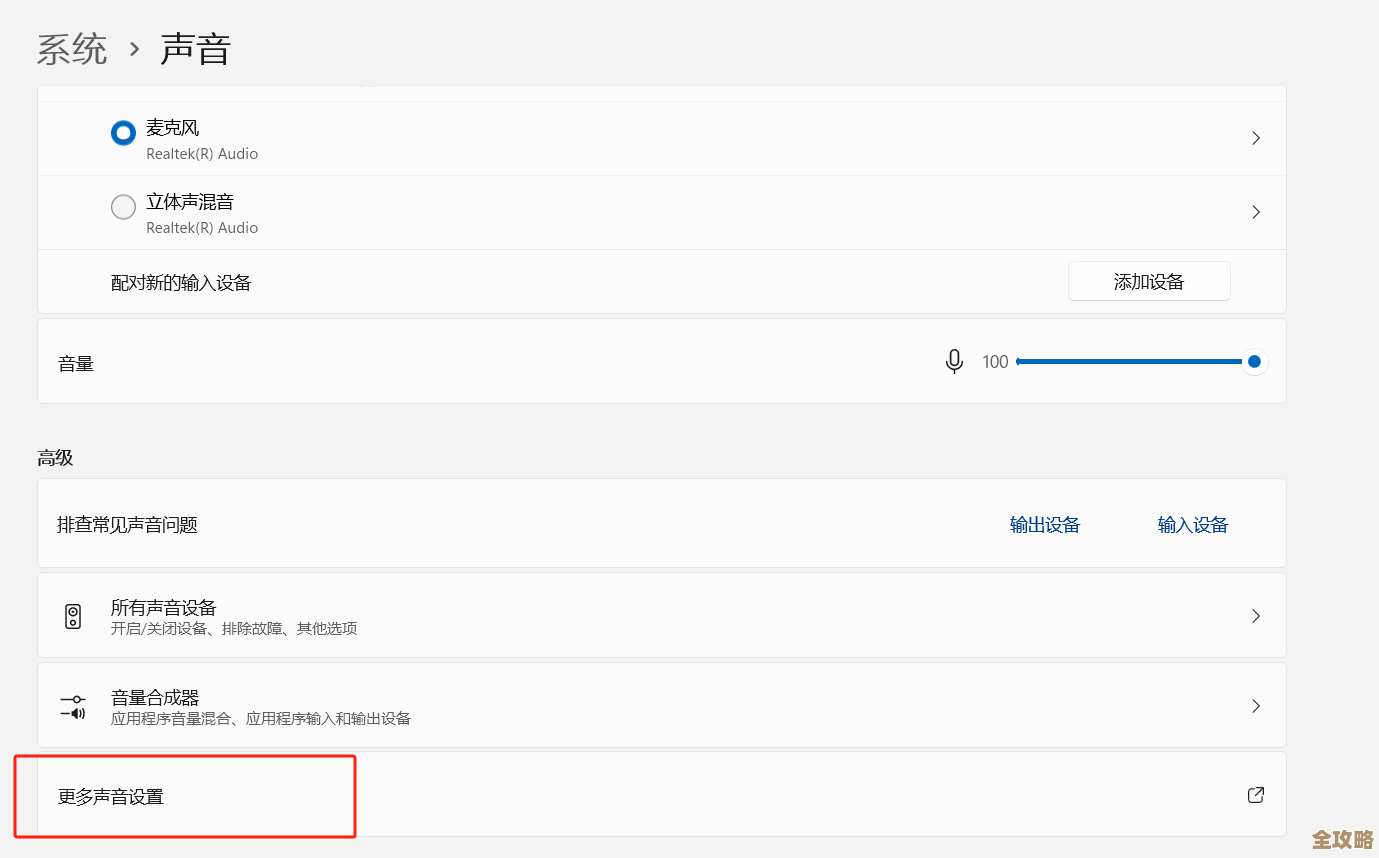The height and width of the screenshot is (858, 1379).
Task: Click the middle of the input volume slider
Action: (x=1135, y=362)
